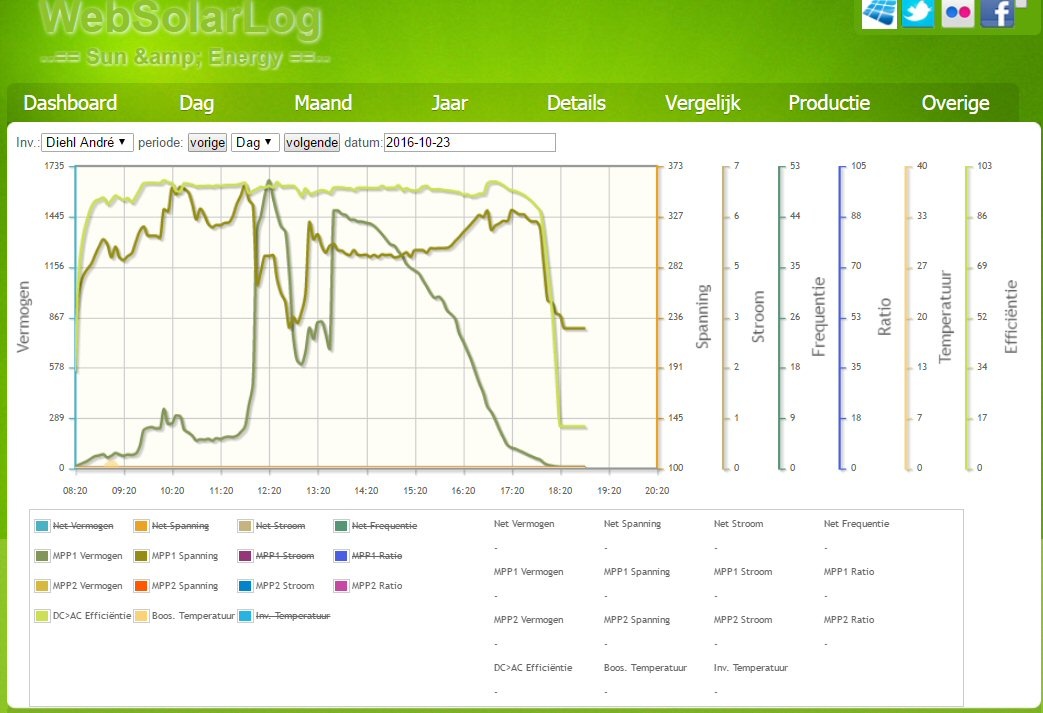Expand the Diehl André inverter dropdown
Screen dimensions: 1043x713
tap(87, 142)
